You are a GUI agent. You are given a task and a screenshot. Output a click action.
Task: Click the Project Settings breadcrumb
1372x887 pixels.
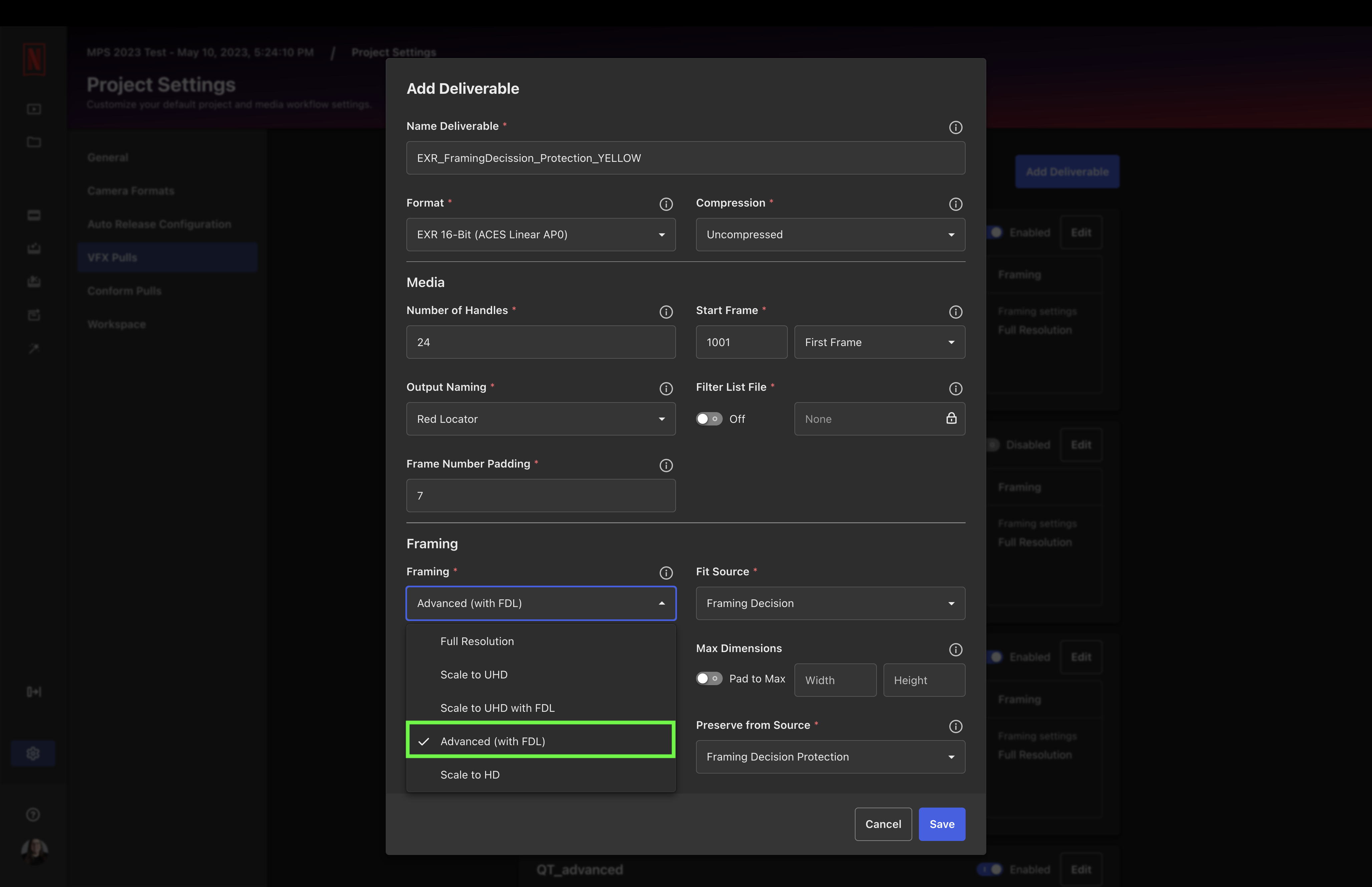394,52
